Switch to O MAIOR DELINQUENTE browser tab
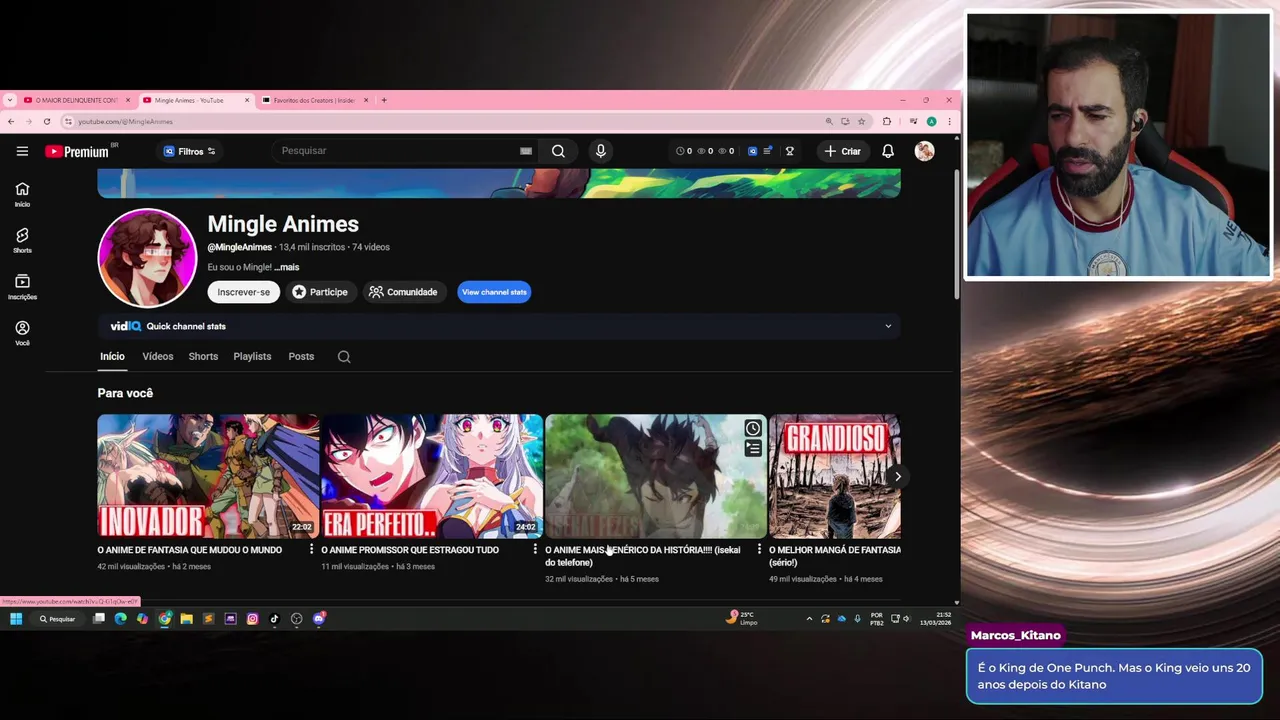Screen dimensions: 1280x720 (76, 100)
